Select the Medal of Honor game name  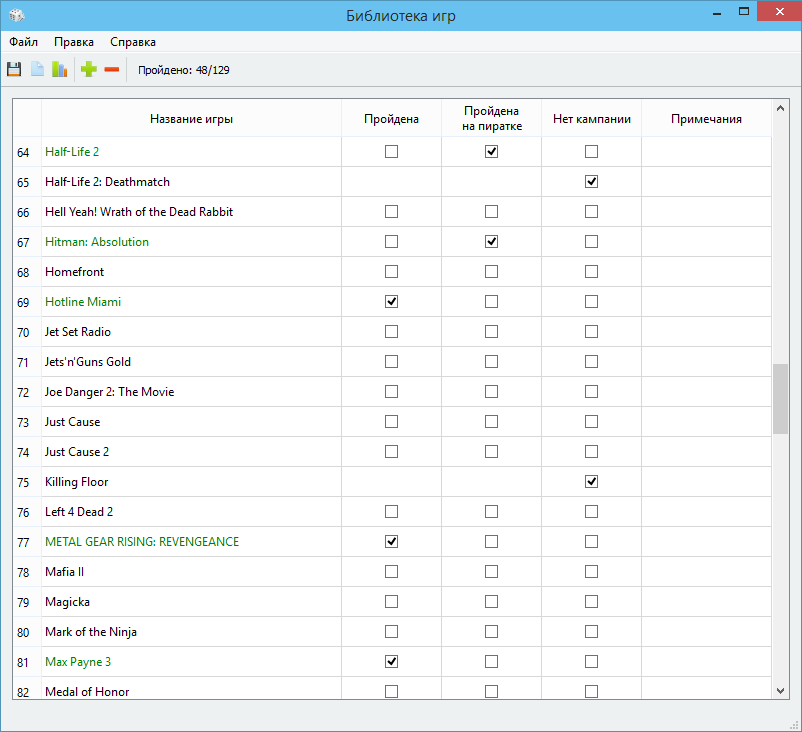point(87,692)
